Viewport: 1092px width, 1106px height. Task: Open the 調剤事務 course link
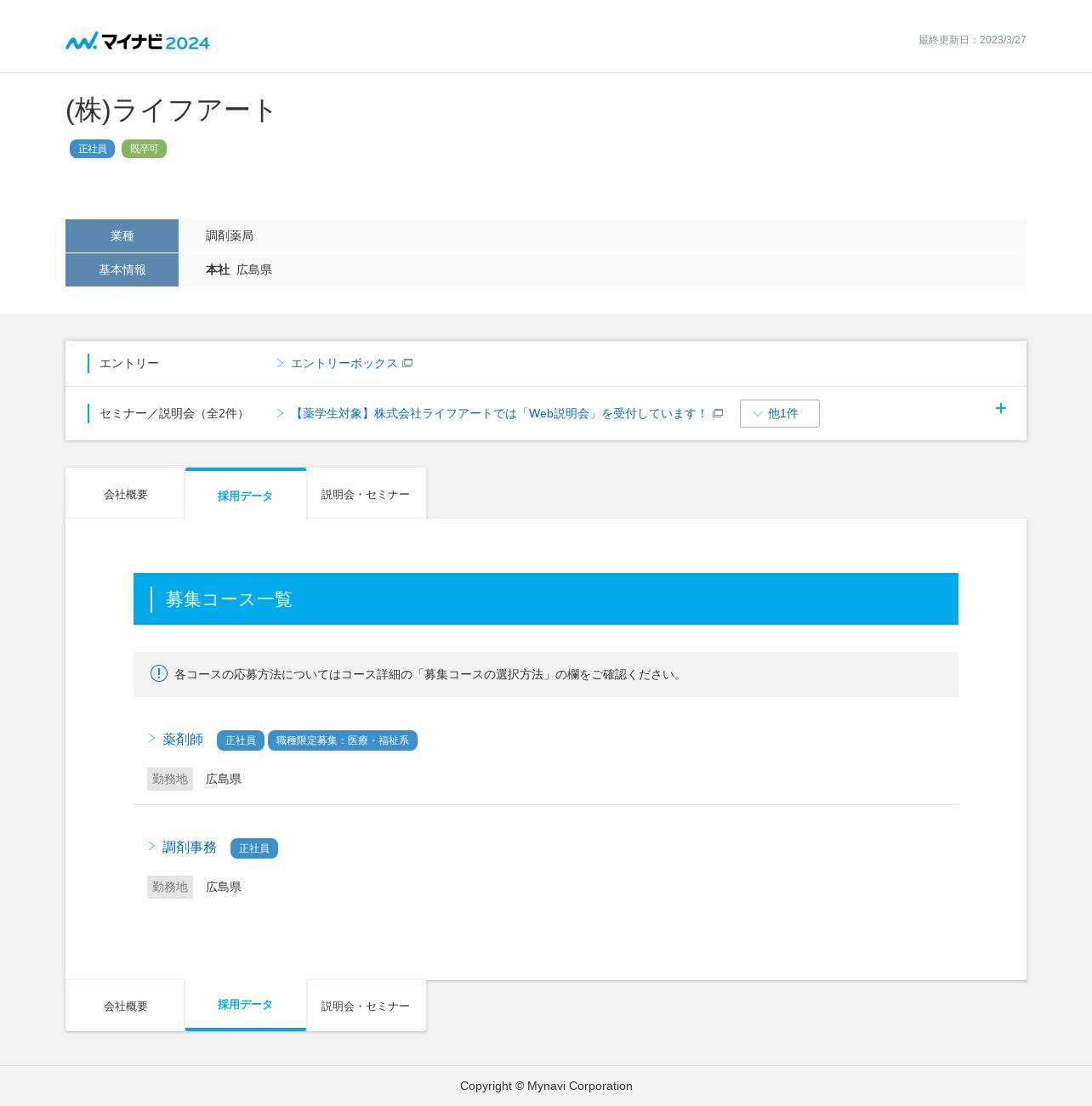coord(190,848)
